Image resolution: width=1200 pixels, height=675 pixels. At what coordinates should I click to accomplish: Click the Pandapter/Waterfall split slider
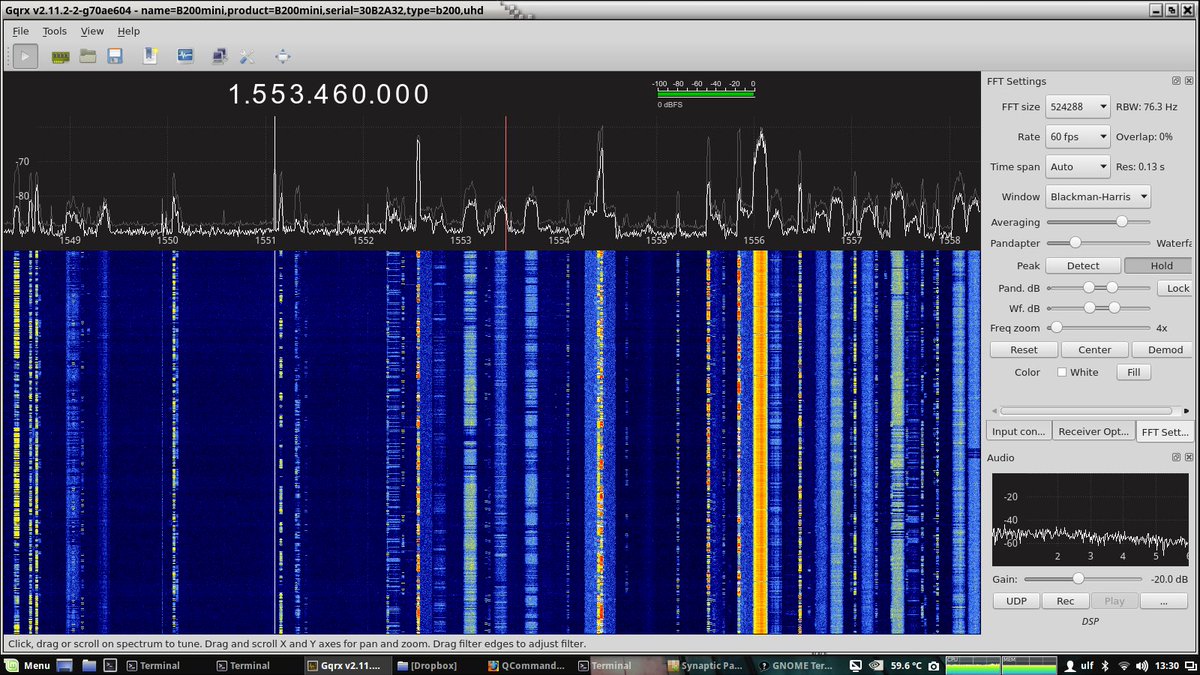1098,242
